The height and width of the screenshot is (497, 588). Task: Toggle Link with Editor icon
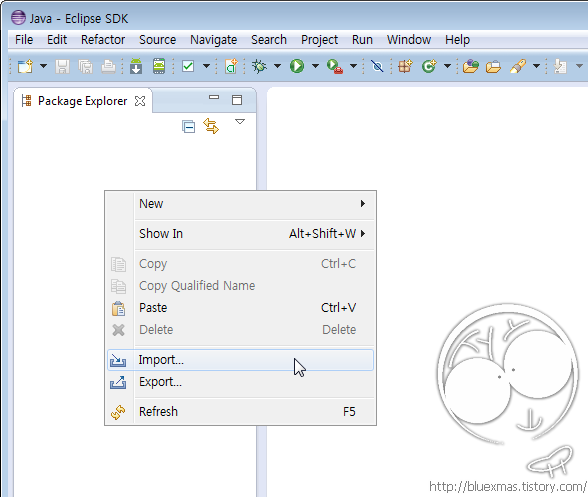coord(211,126)
